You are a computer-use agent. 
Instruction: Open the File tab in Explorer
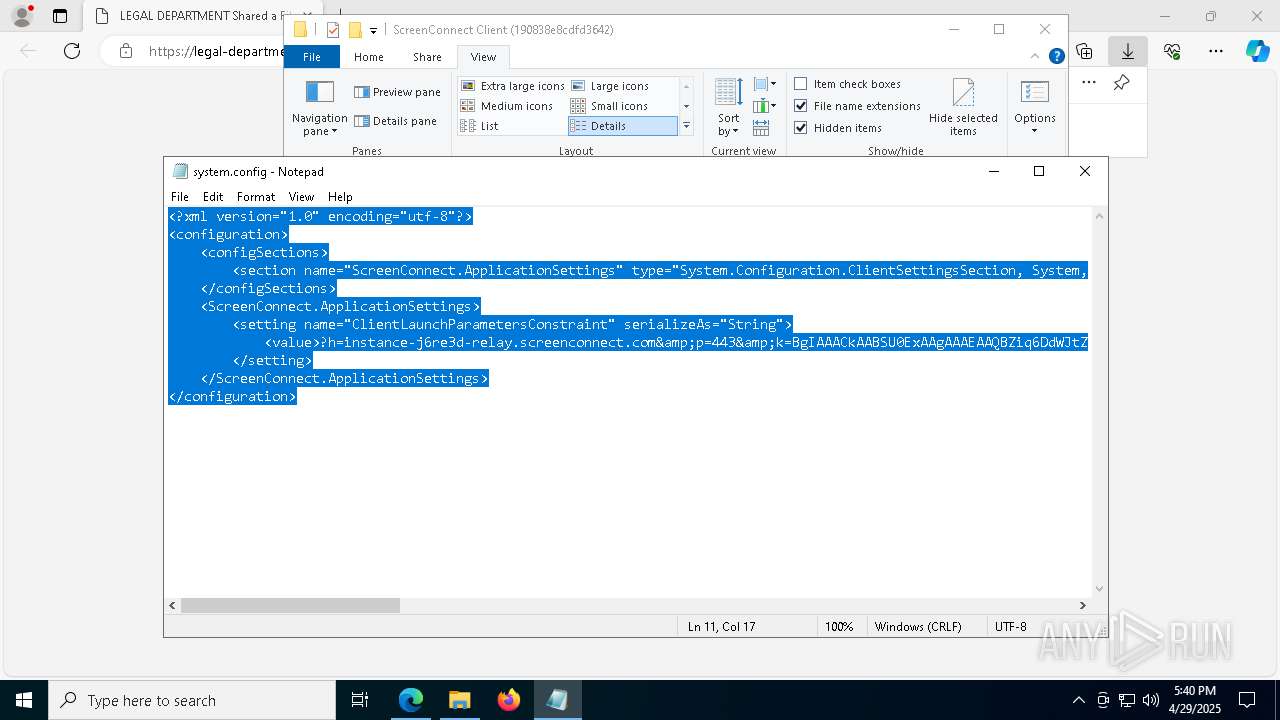[x=312, y=57]
